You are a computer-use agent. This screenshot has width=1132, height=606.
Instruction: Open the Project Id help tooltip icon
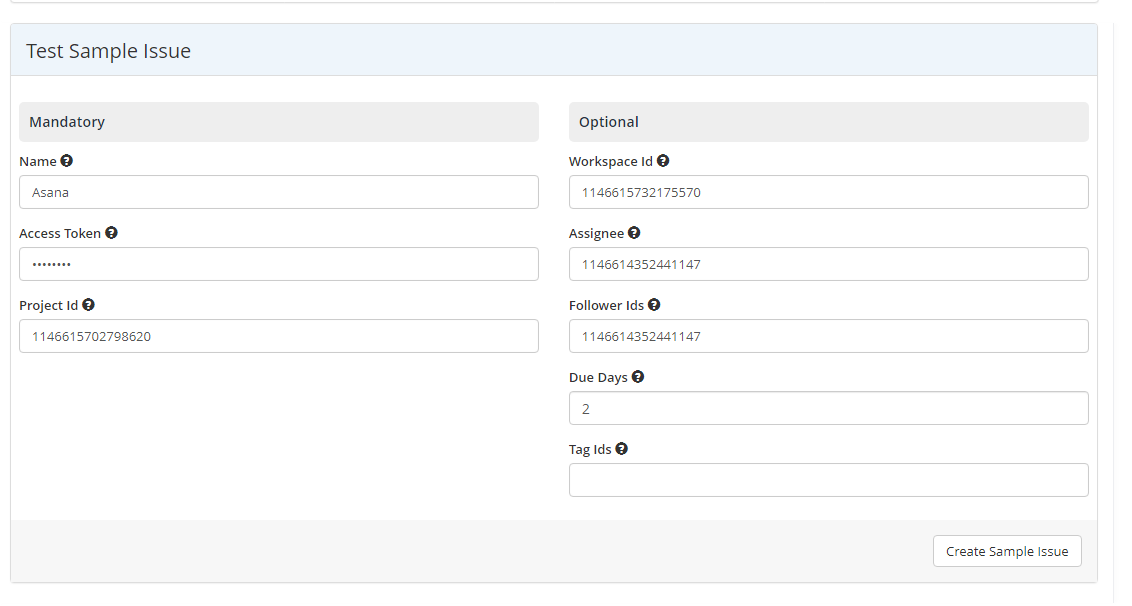pos(88,305)
